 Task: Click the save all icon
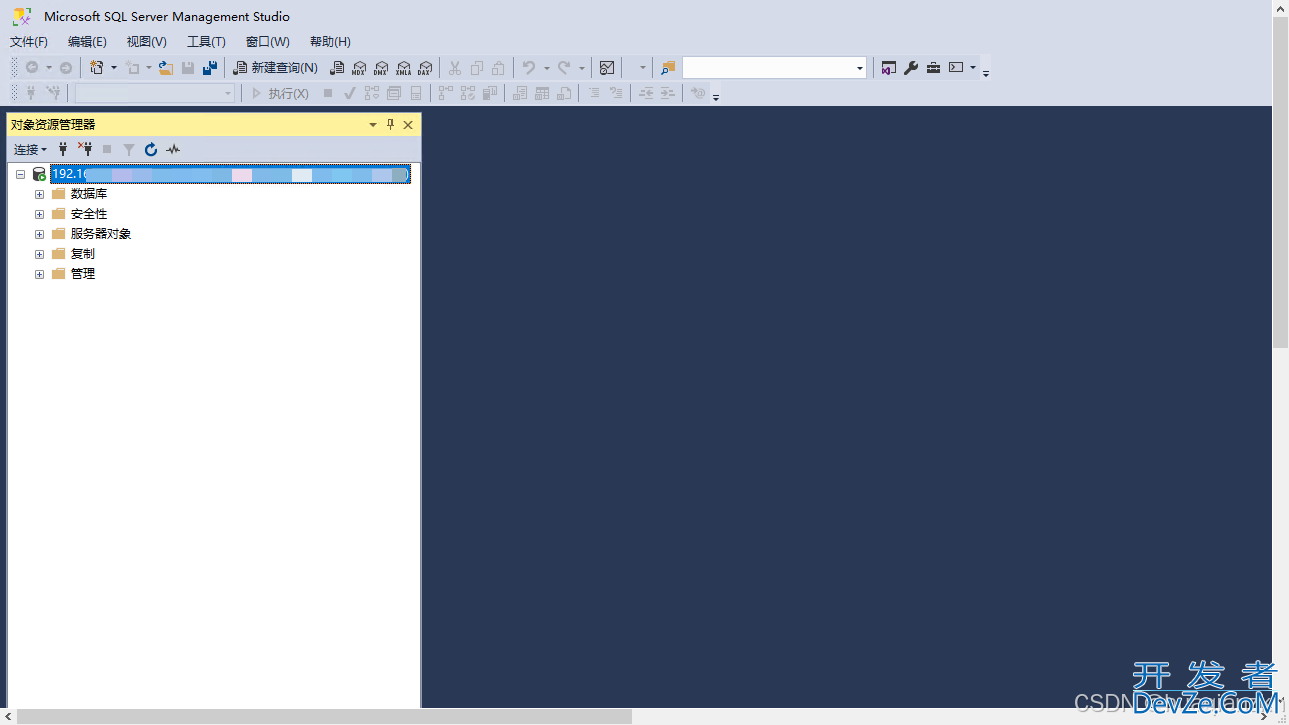coord(210,68)
